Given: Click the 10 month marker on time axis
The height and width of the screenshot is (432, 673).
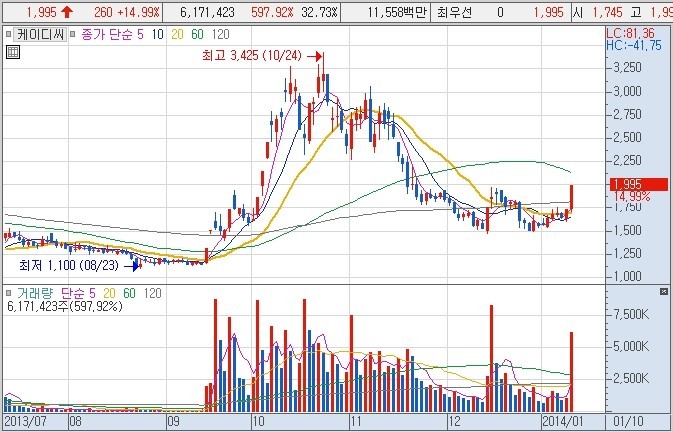Looking at the screenshot, I should coord(258,421).
